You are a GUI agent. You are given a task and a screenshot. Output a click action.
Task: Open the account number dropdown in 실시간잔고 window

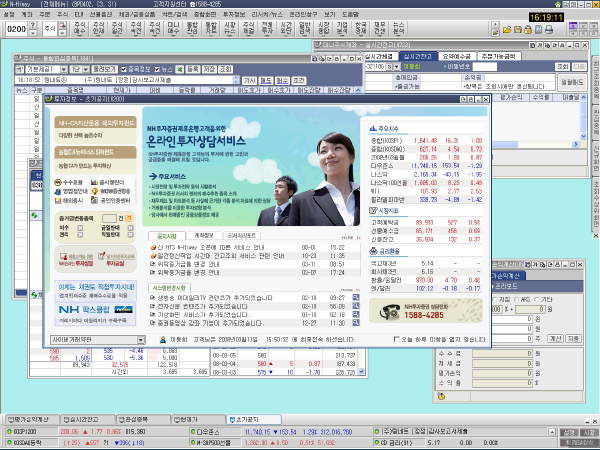click(x=396, y=67)
